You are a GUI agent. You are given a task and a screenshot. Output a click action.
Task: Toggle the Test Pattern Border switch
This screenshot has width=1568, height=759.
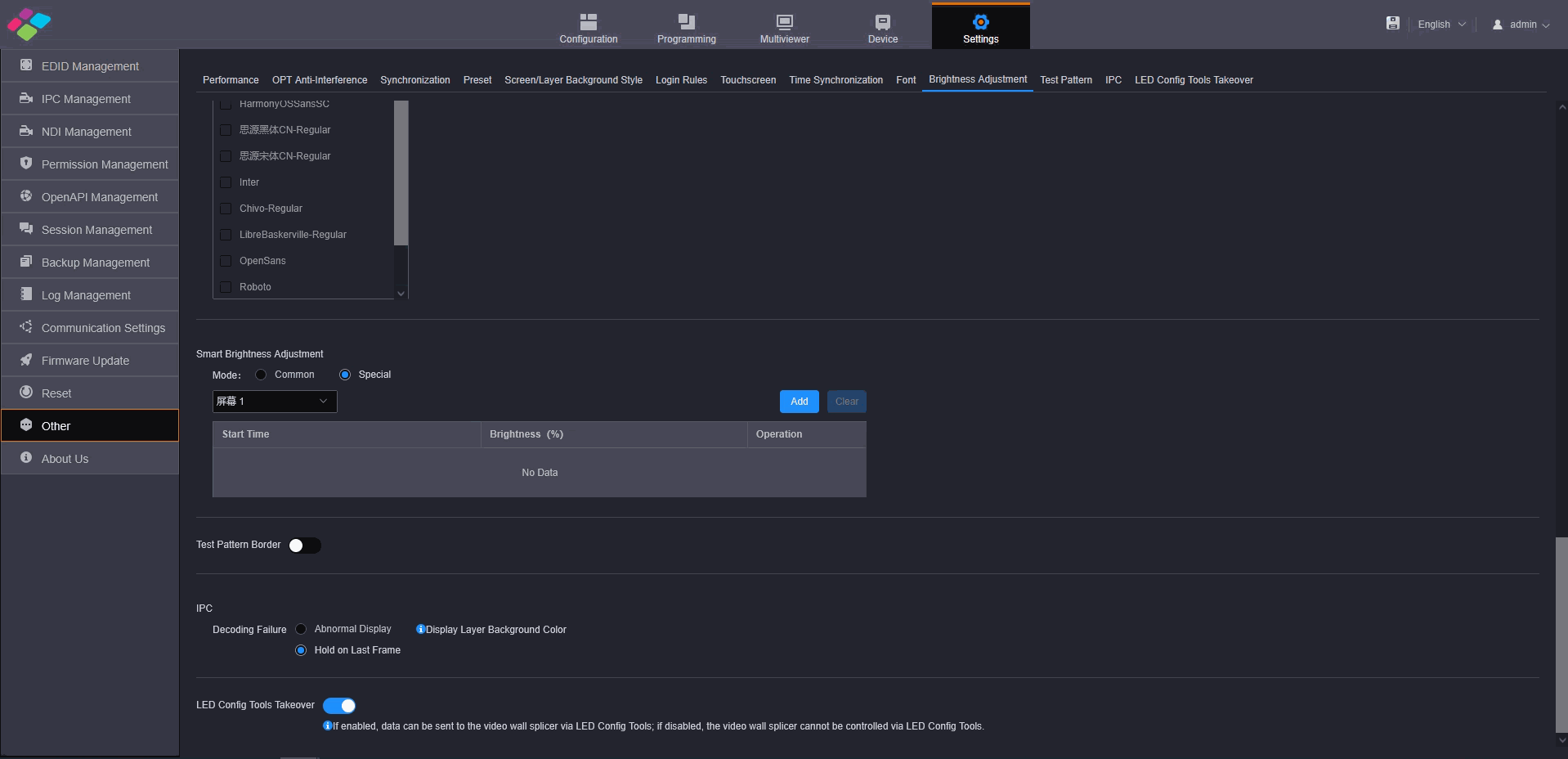coord(304,546)
